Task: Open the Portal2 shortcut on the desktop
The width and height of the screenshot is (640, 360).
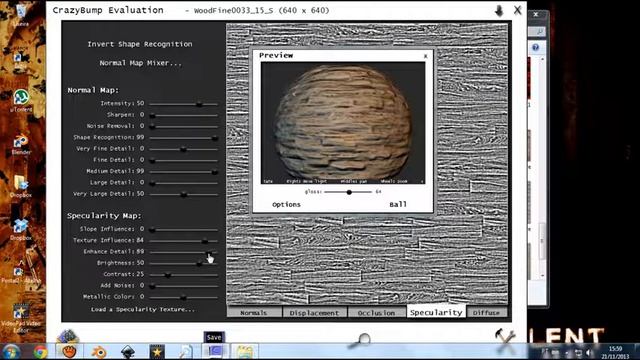Action: (x=20, y=273)
